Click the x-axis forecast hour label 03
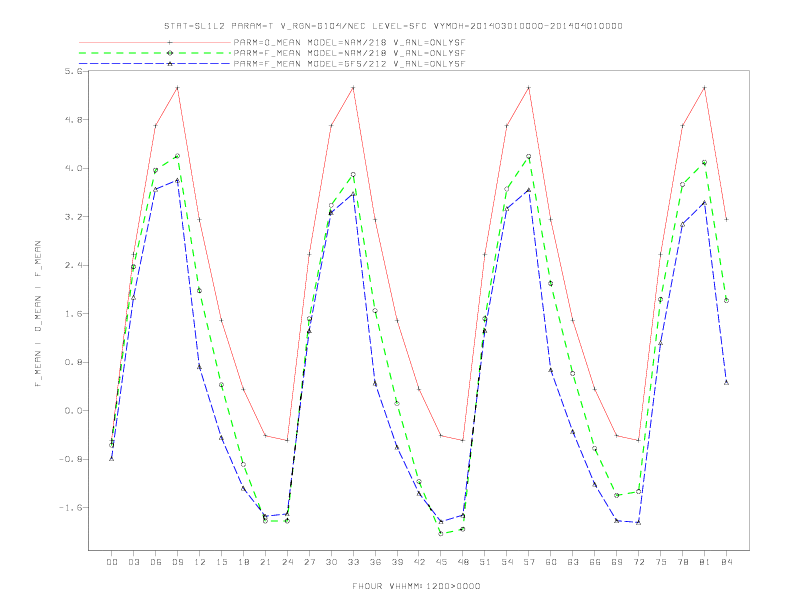 tap(133, 562)
